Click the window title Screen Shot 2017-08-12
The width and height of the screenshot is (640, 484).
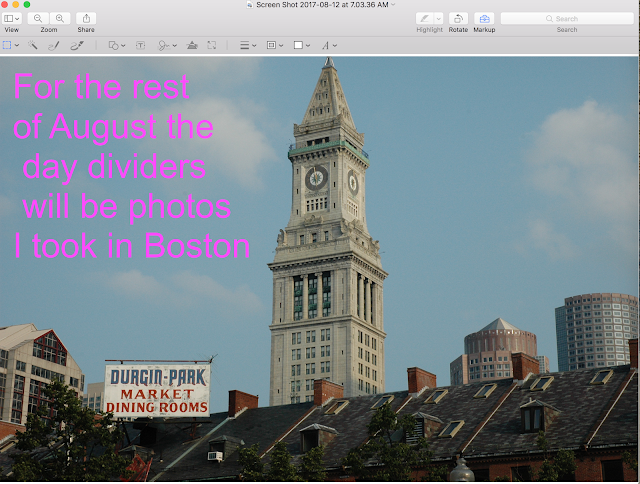[322, 5]
